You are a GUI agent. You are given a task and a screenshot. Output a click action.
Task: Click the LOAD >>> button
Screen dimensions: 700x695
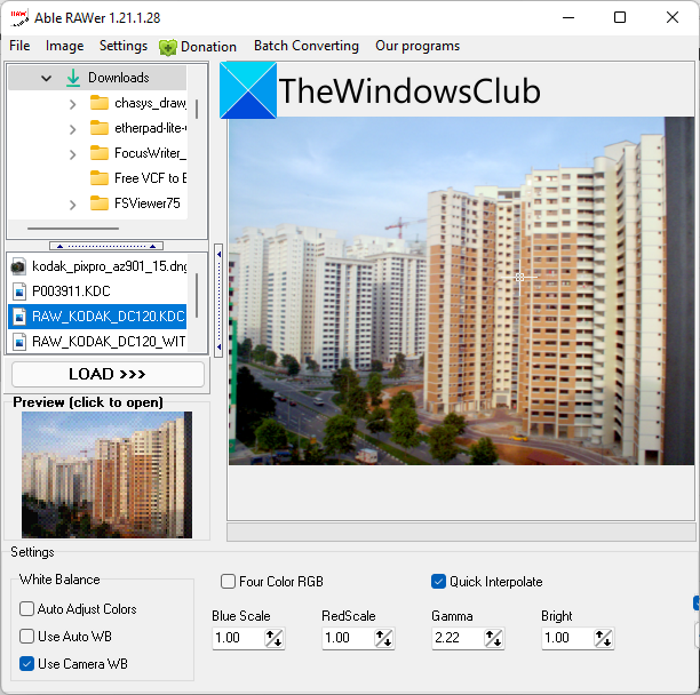pyautogui.click(x=108, y=374)
